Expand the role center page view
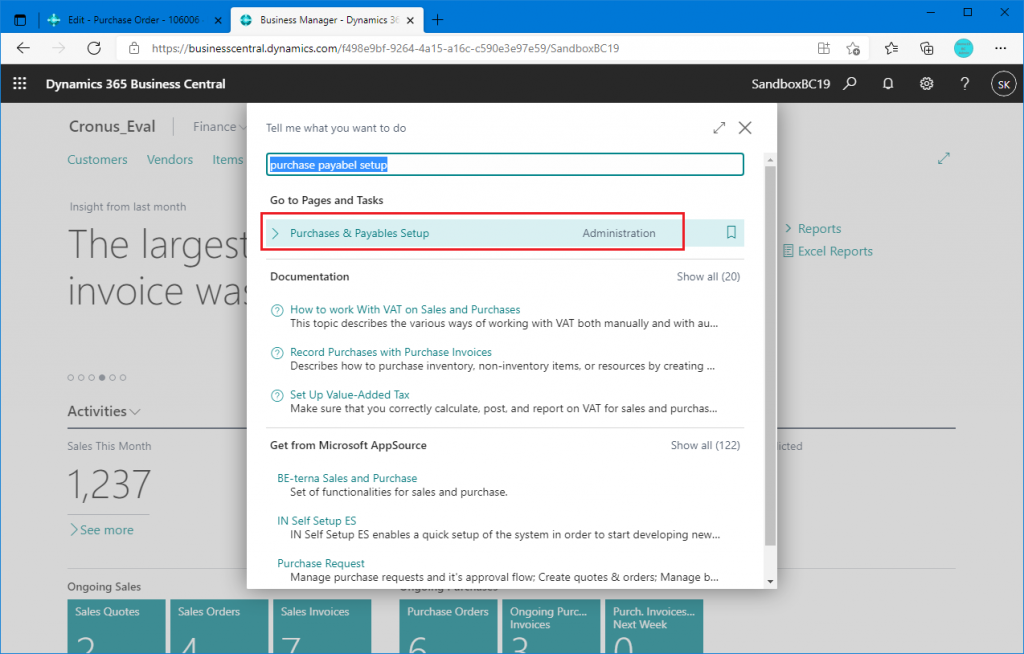This screenshot has width=1024, height=654. (944, 158)
